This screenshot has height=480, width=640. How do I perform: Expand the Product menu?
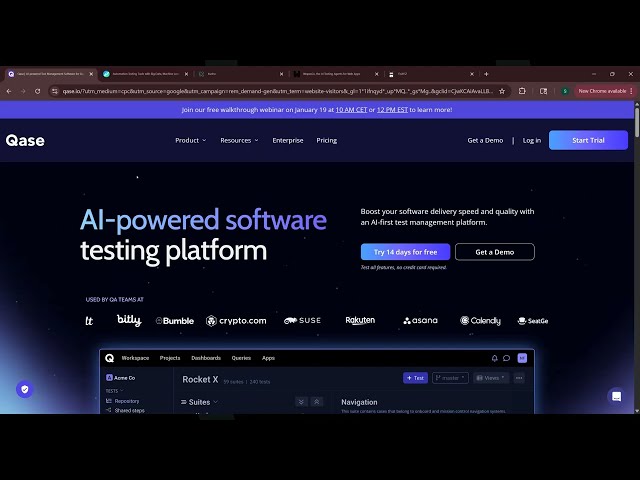coord(191,140)
